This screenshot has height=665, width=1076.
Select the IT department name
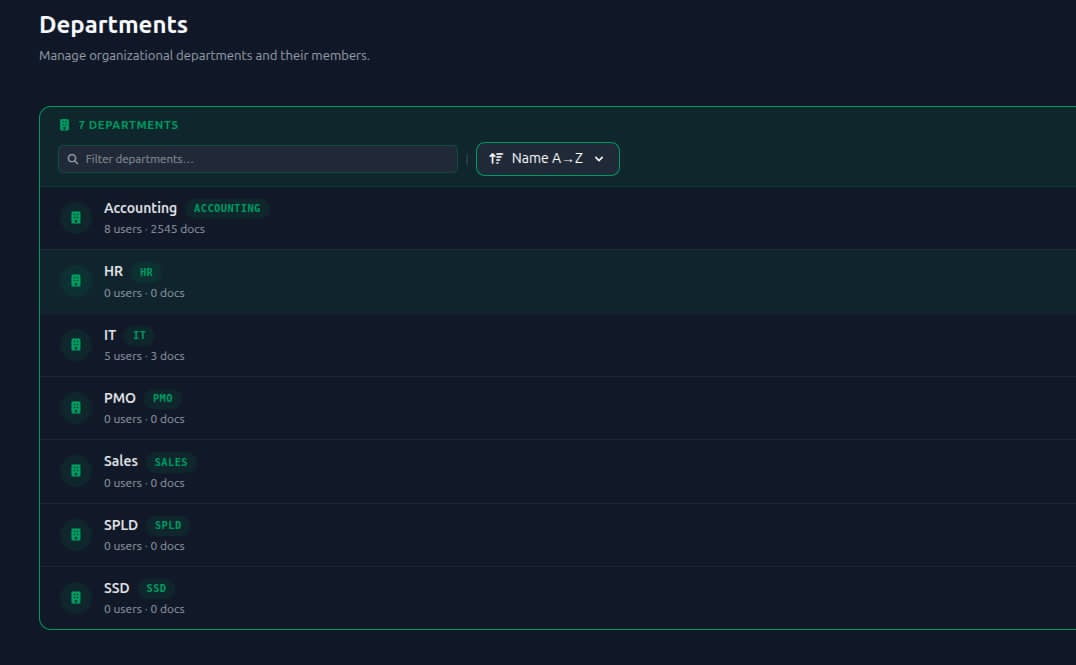tap(110, 335)
